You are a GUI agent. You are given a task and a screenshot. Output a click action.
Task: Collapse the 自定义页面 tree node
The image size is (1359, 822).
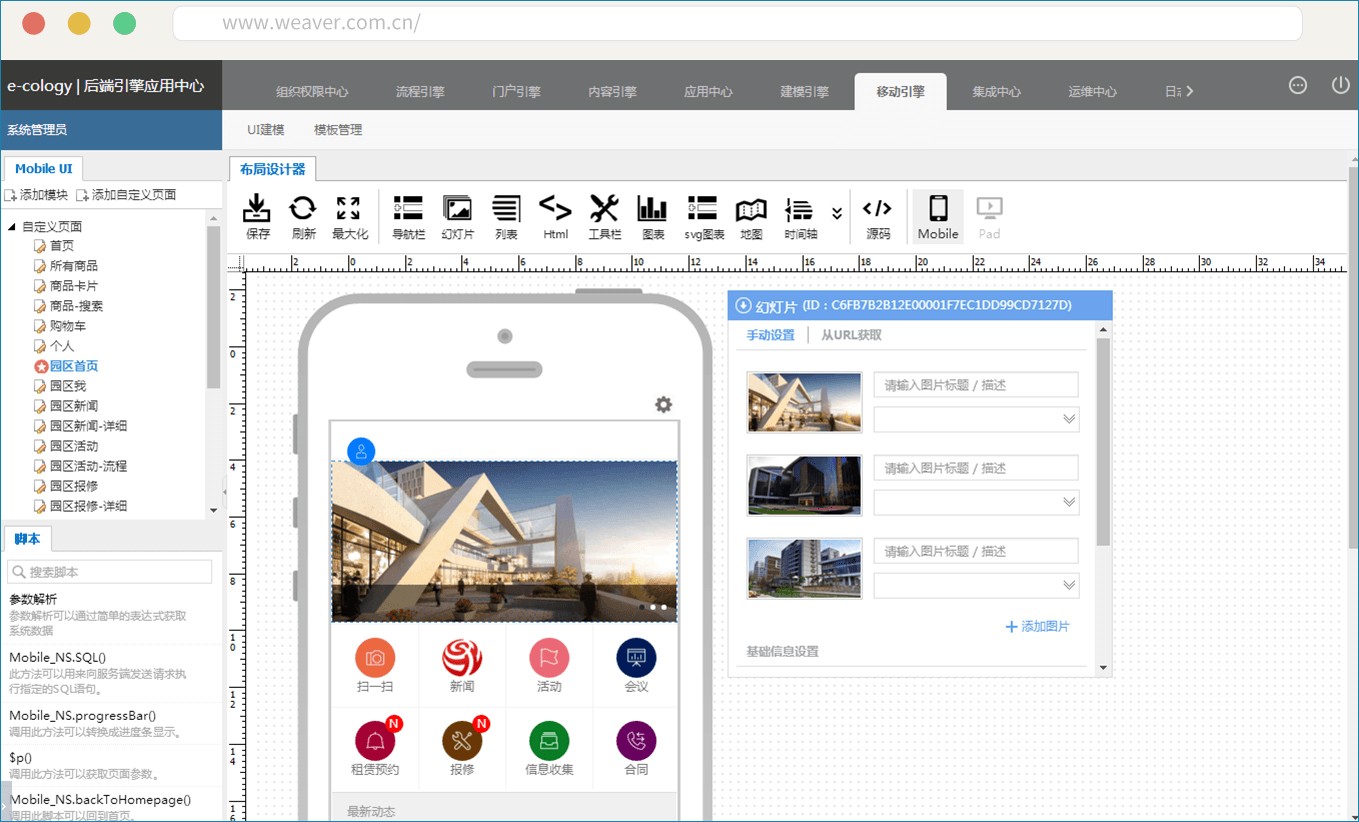(12, 227)
